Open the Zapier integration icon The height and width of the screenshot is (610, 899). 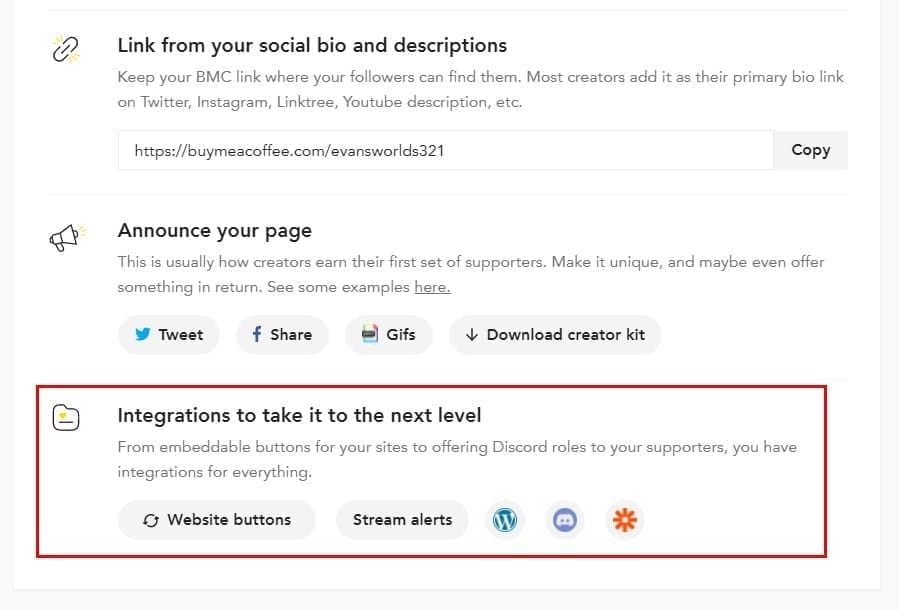tap(624, 520)
